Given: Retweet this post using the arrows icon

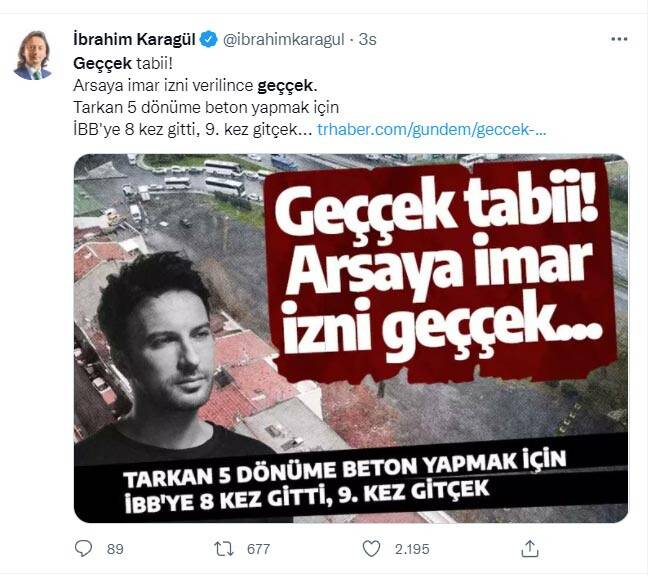Looking at the screenshot, I should (x=224, y=549).
